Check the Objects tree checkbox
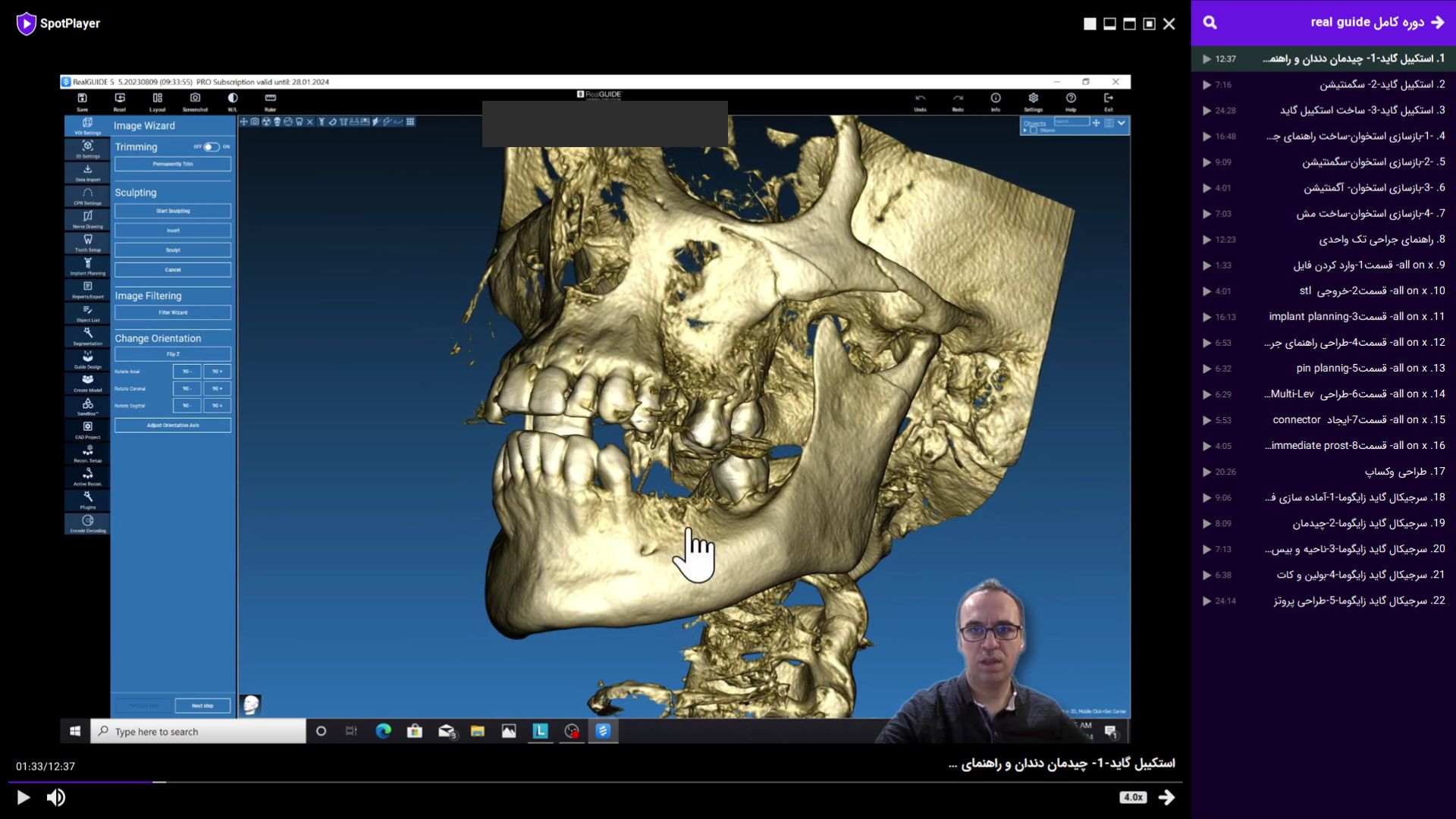This screenshot has height=819, width=1456. pyautogui.click(x=1033, y=130)
